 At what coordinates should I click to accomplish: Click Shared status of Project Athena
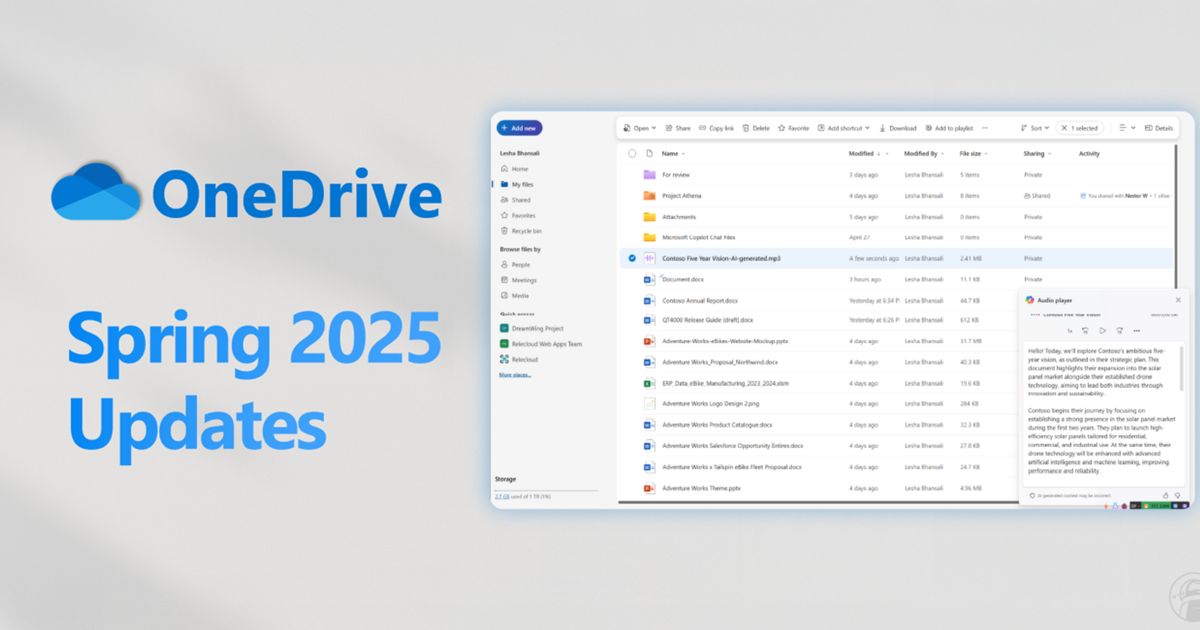click(x=1037, y=196)
